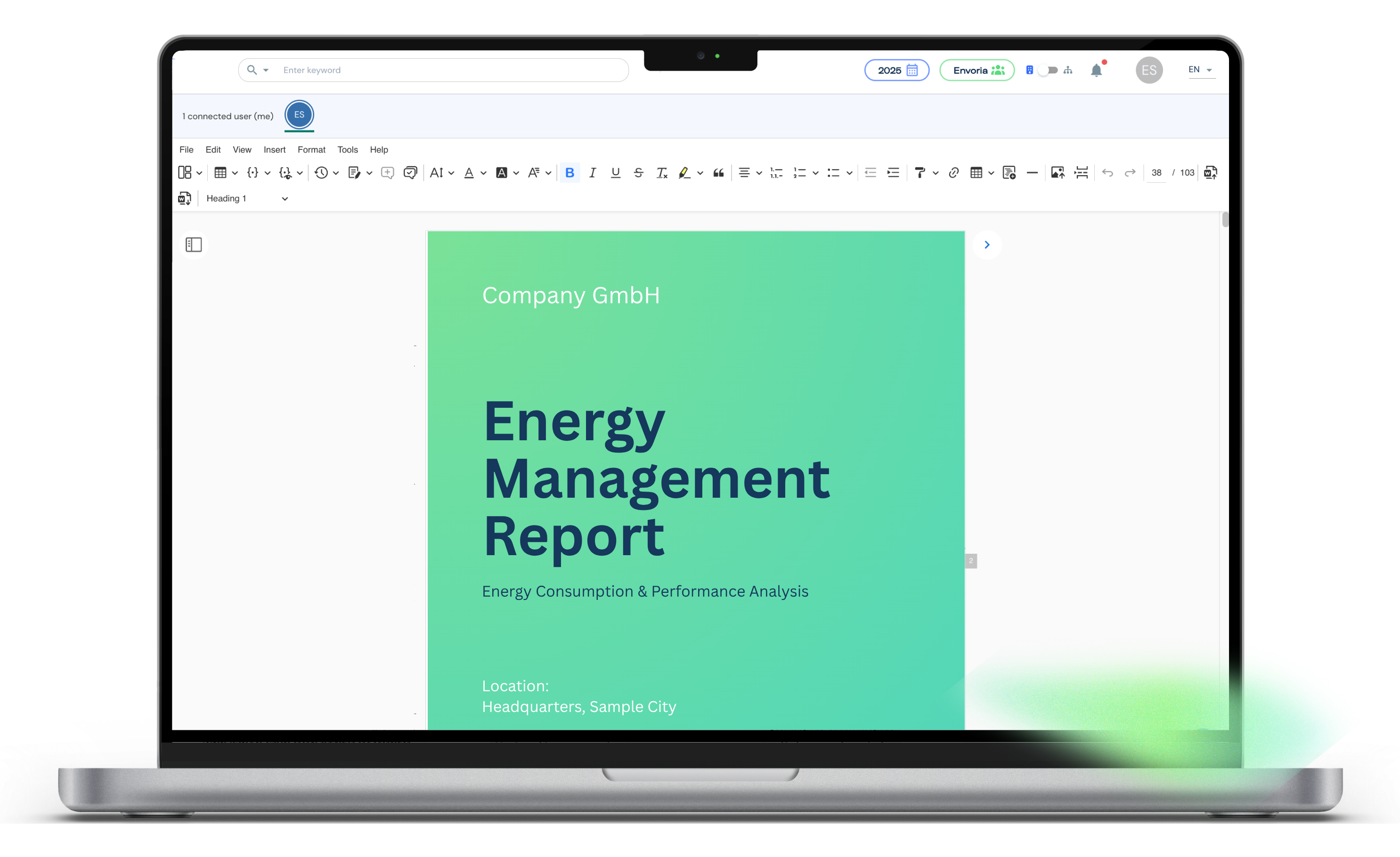Clear text formatting with Tx icon
Screen dimensions: 1400x857
(x=661, y=173)
